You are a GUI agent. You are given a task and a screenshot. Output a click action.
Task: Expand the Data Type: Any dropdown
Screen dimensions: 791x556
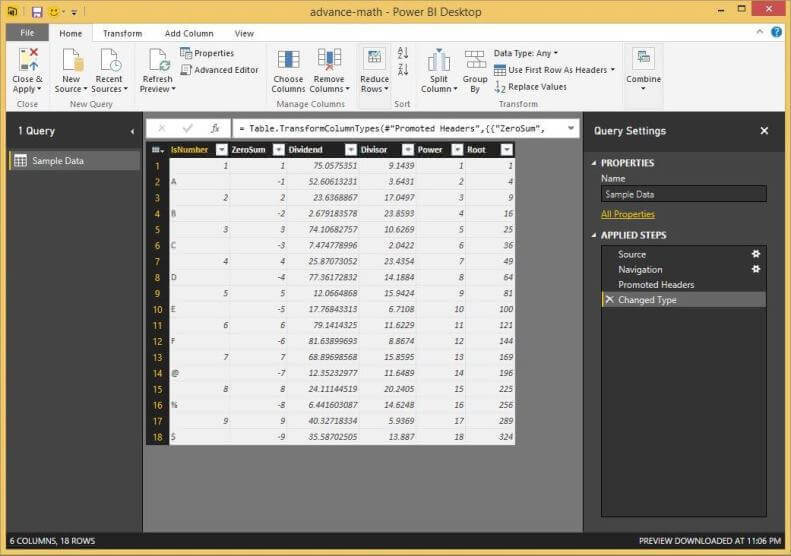pos(526,53)
